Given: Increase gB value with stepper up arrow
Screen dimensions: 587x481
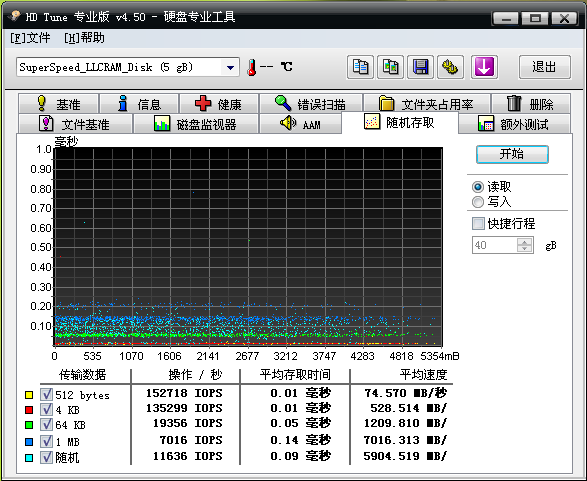Looking at the screenshot, I should (524, 241).
